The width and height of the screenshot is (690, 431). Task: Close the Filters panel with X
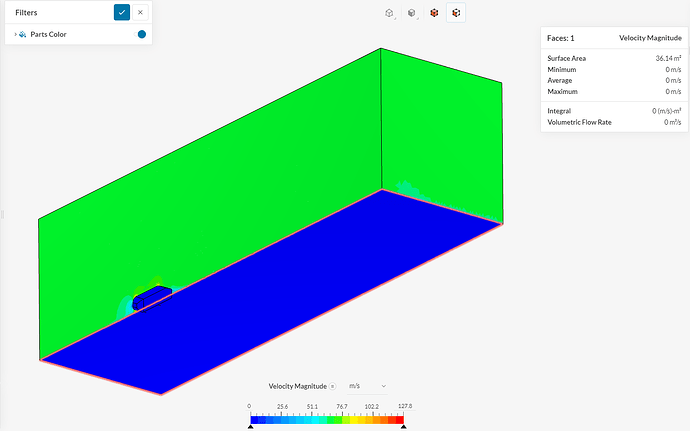tap(140, 12)
